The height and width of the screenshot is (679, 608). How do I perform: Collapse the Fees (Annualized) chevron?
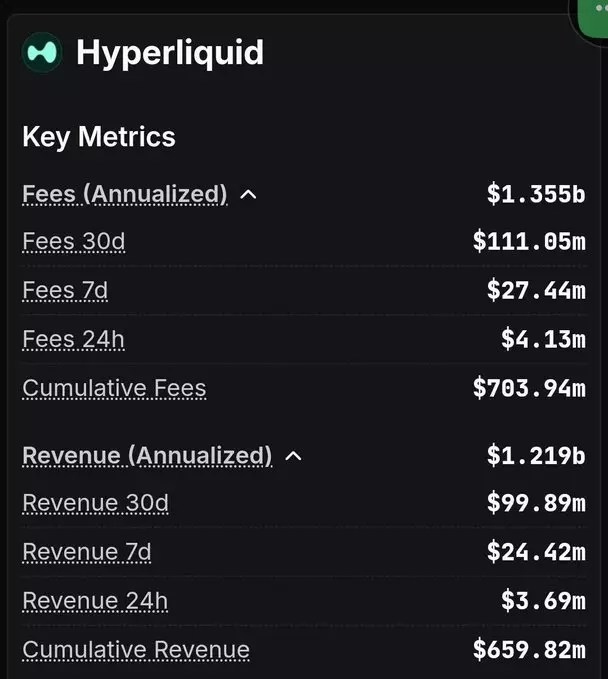pos(249,194)
